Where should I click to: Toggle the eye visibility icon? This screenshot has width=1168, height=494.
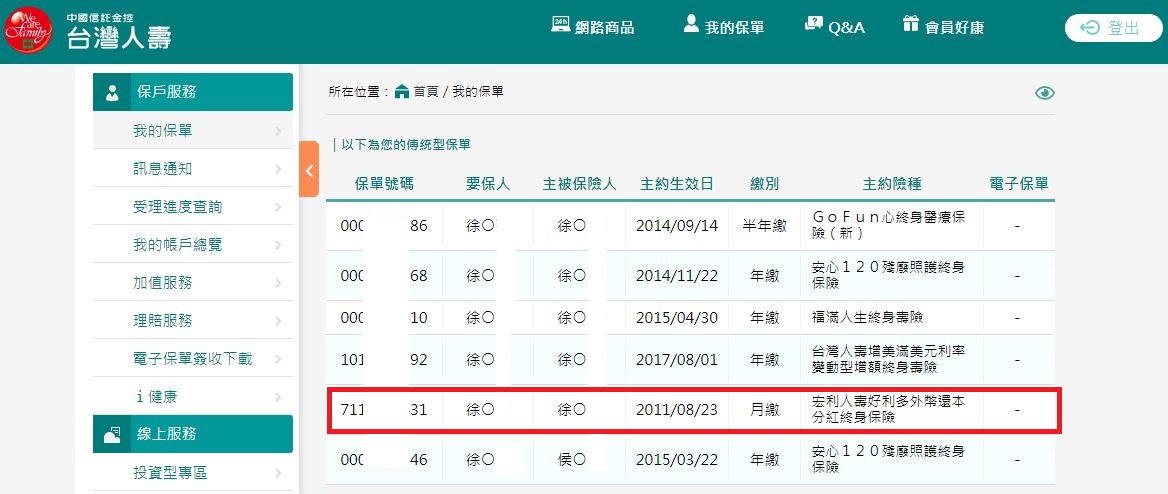tap(1045, 93)
